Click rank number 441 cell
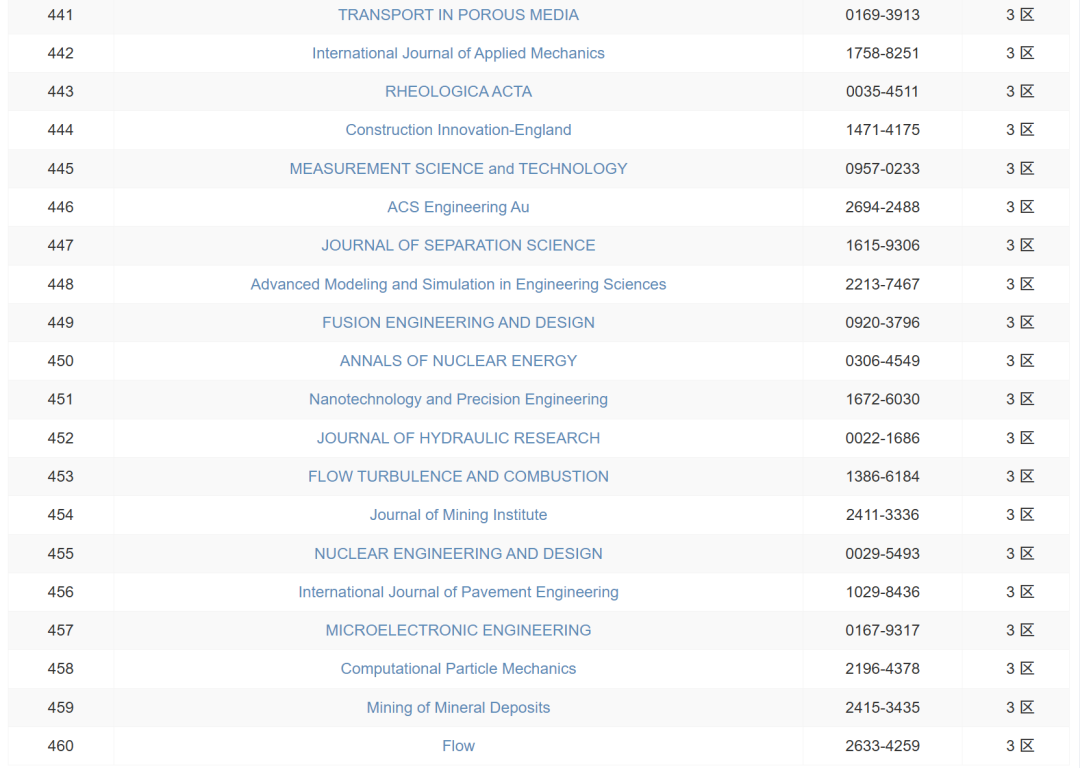The image size is (1080, 768). click(x=61, y=14)
